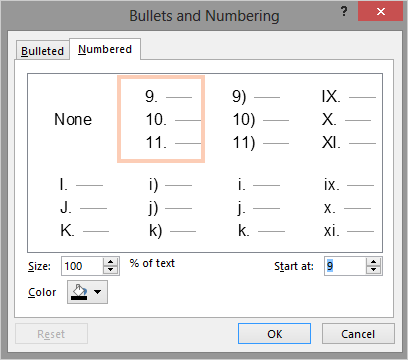Increase Start at value with up arrow
408x360 pixels.
(x=374, y=262)
